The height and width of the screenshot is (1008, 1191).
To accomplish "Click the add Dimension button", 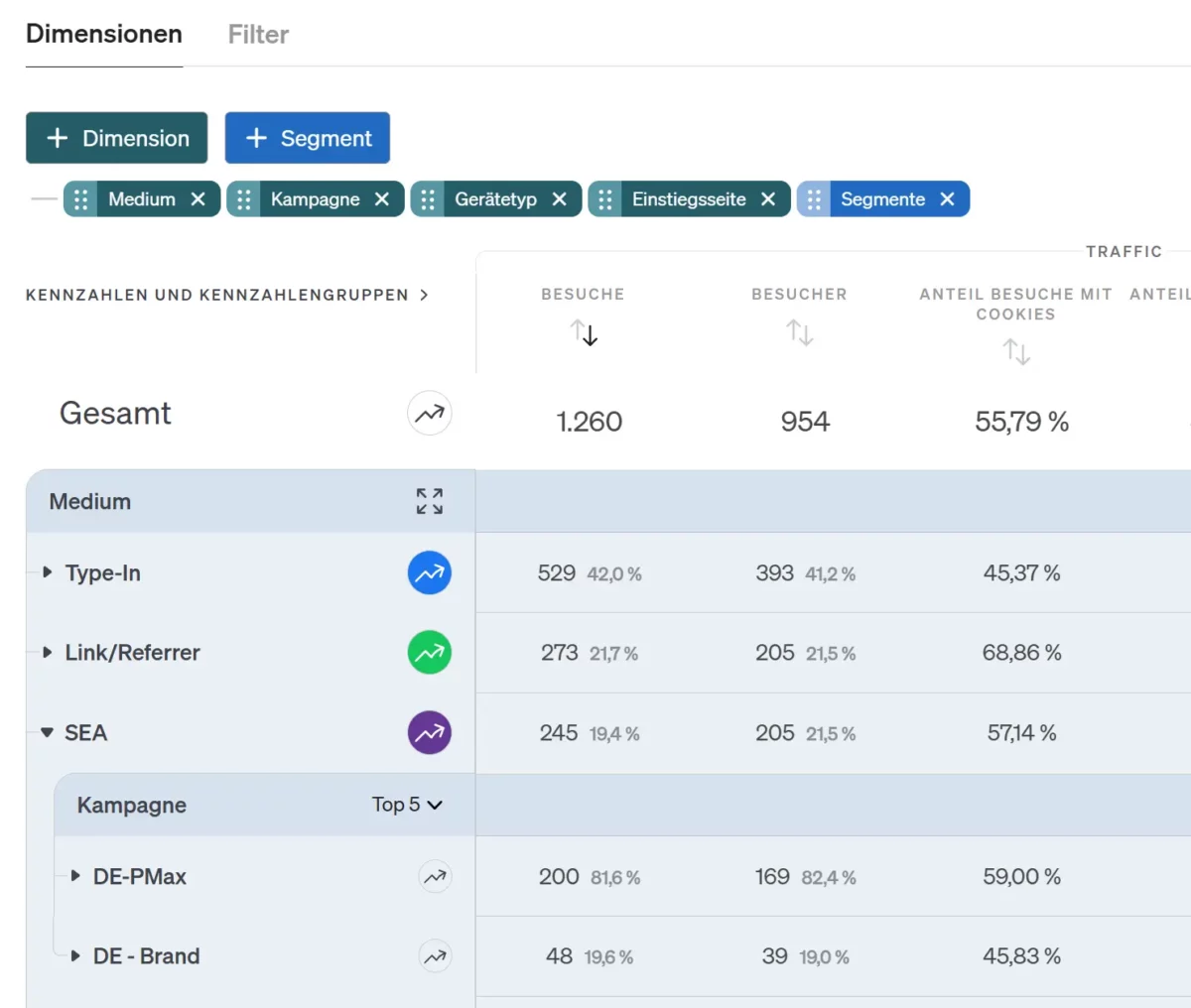I will pyautogui.click(x=117, y=138).
